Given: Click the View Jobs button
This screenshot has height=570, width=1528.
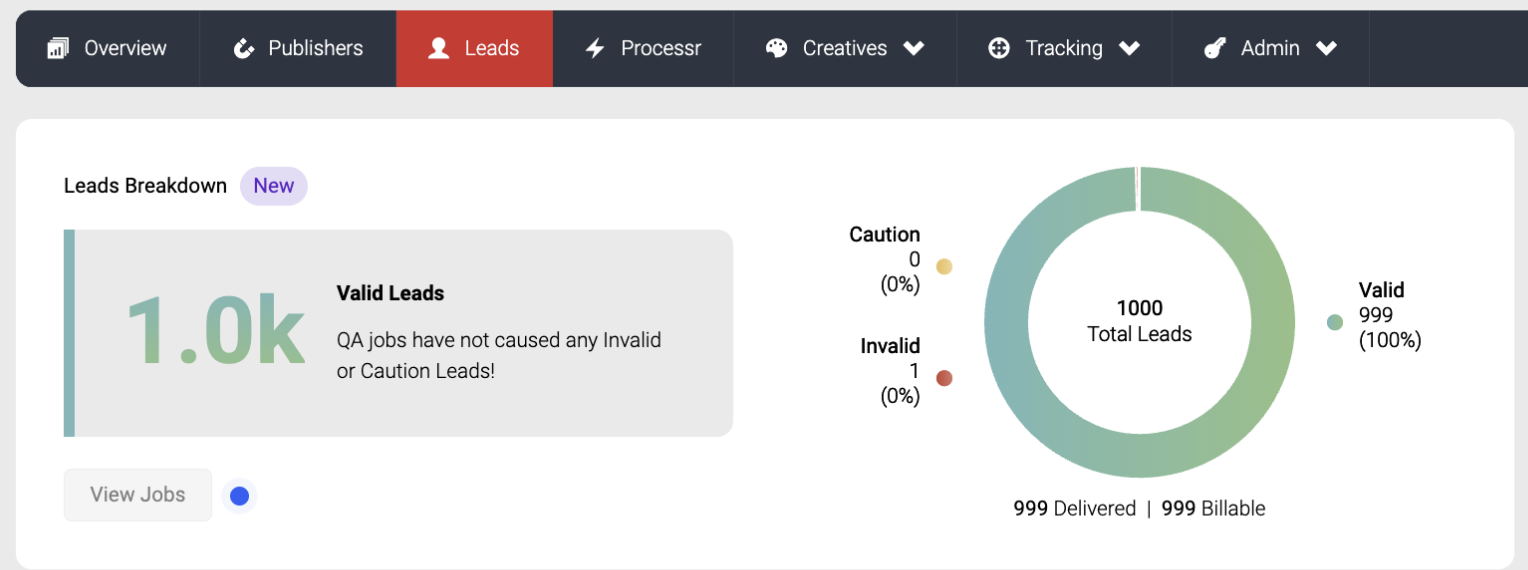Looking at the screenshot, I should pos(138,495).
